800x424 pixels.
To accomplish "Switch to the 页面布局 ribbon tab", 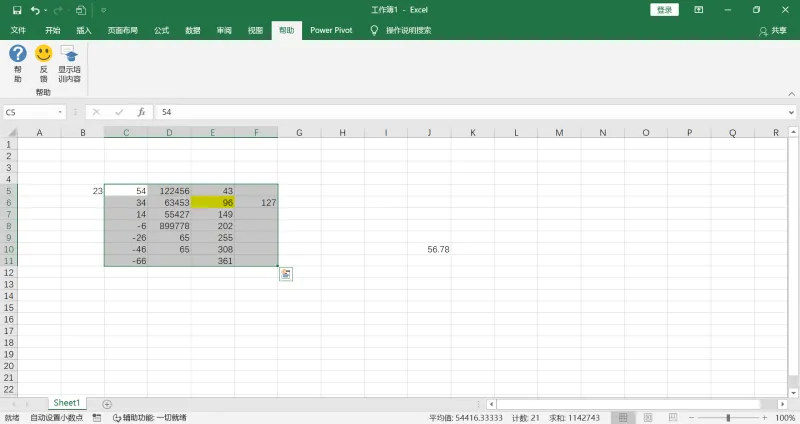I will point(122,30).
